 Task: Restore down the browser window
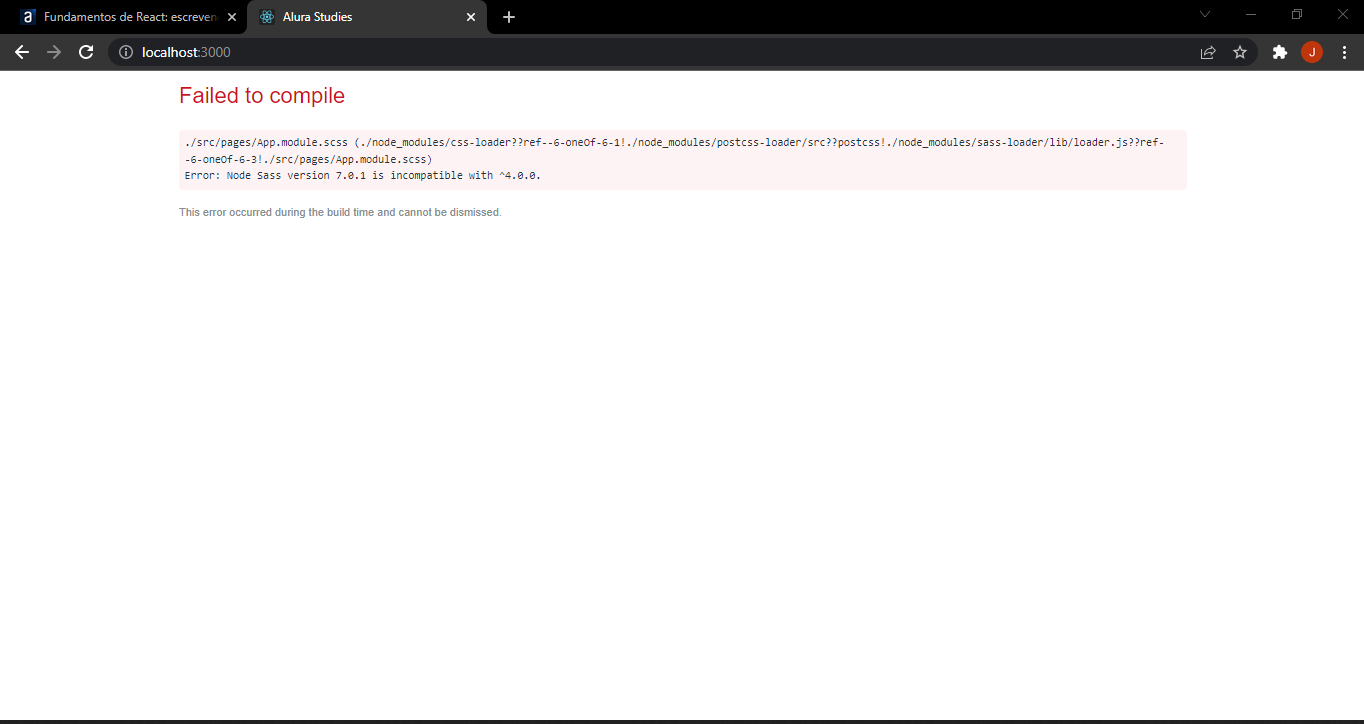tap(1297, 14)
